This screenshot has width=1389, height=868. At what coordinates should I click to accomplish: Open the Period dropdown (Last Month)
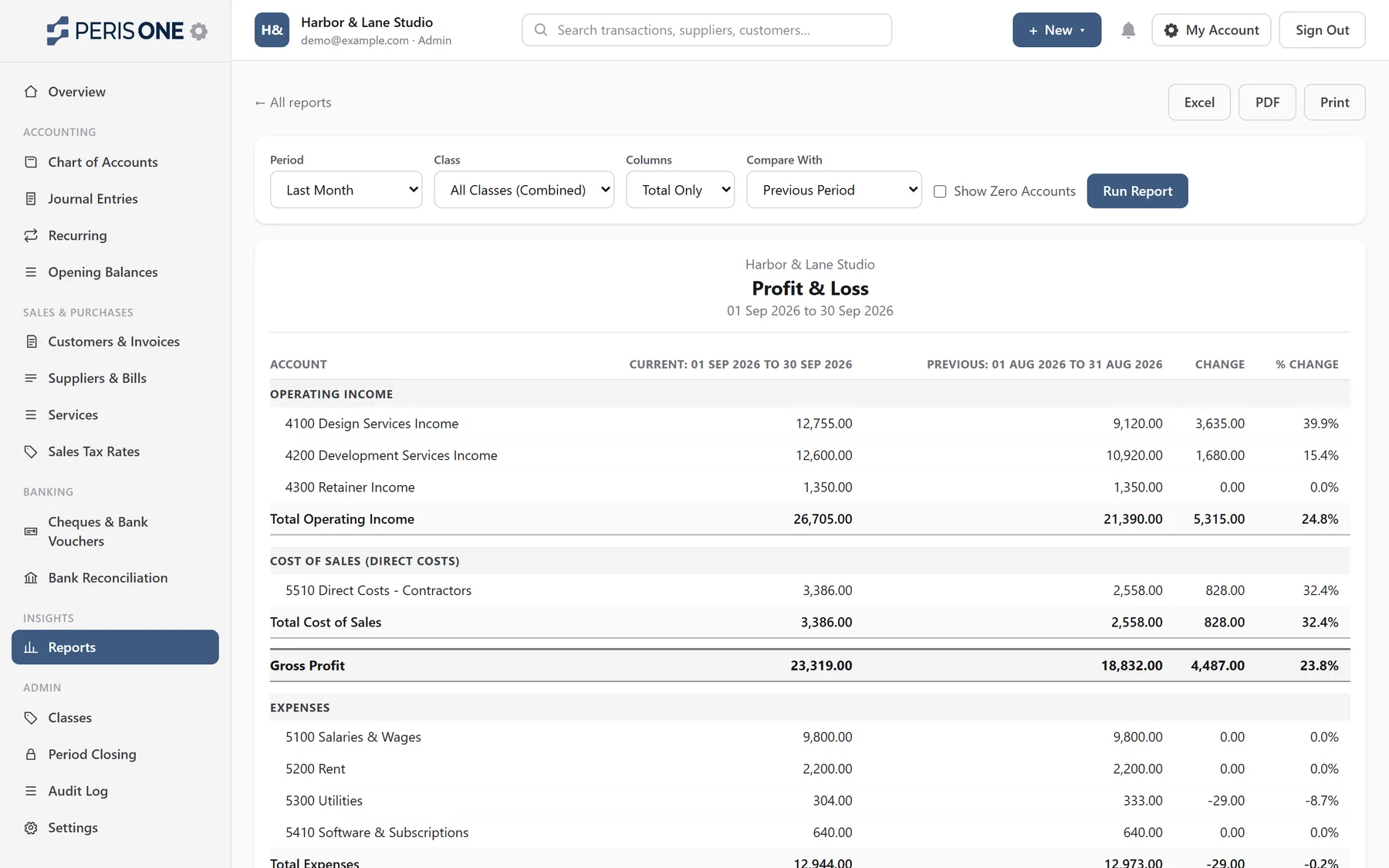346,190
